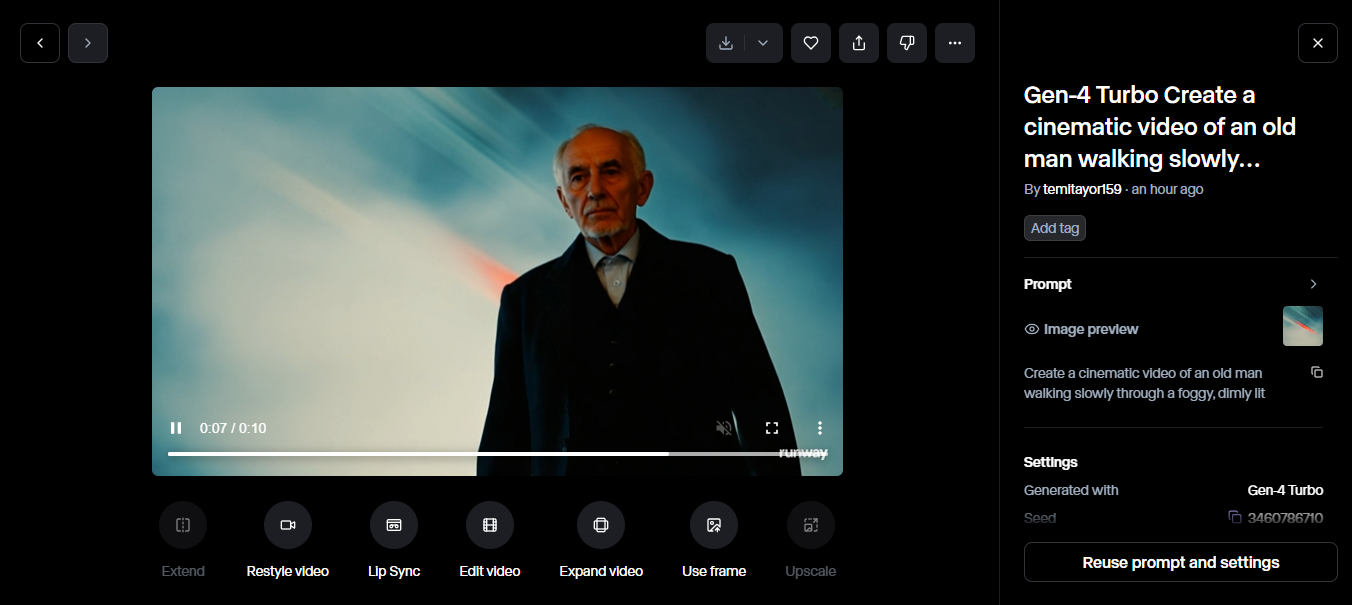This screenshot has width=1352, height=605.
Task: Click the 0:07 / 0:10 timestamp
Action: 233,428
